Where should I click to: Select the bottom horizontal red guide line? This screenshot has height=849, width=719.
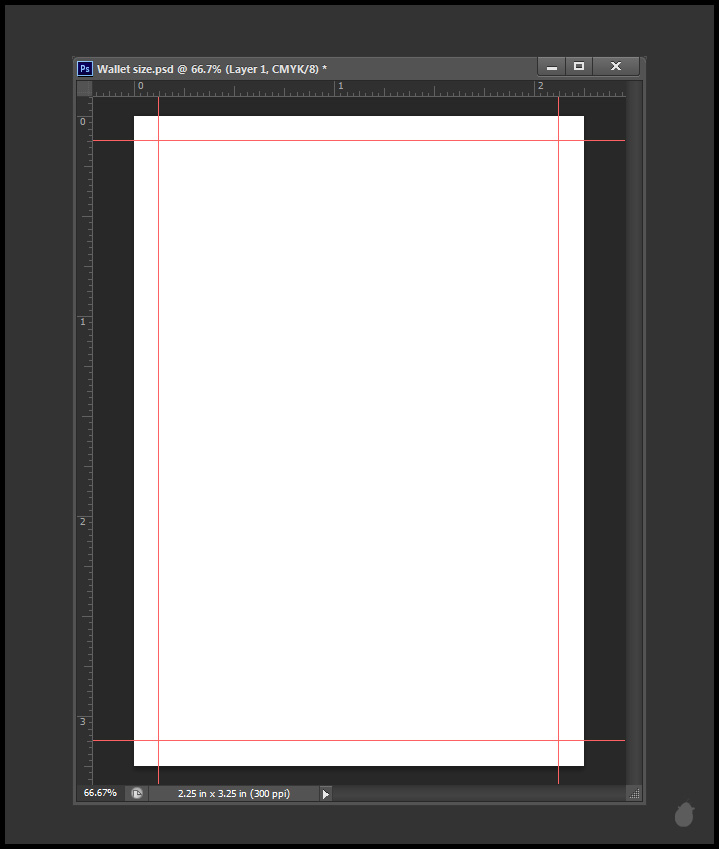[360, 741]
